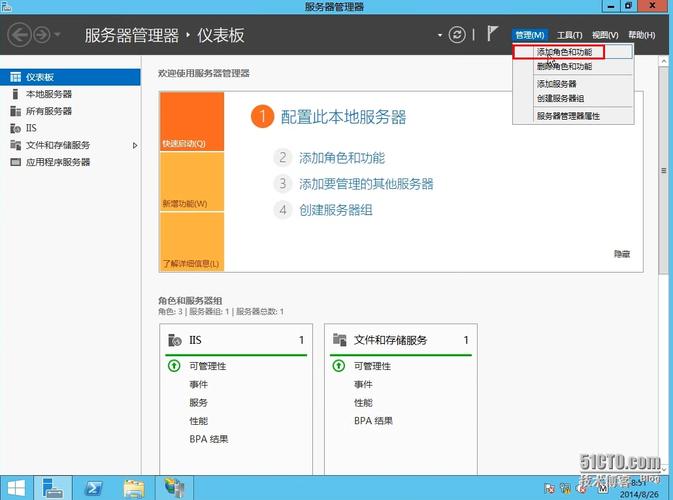Open the fourth pinned taskbar application

point(174,488)
